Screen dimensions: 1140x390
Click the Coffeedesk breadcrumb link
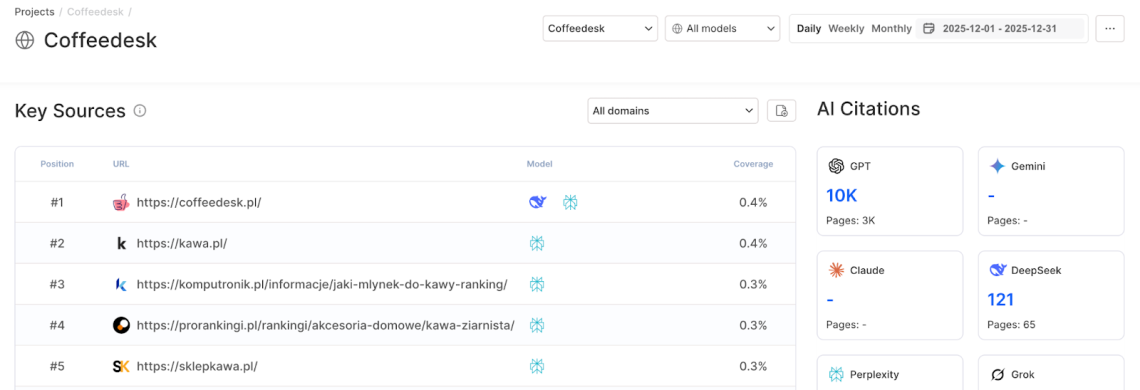tap(95, 12)
